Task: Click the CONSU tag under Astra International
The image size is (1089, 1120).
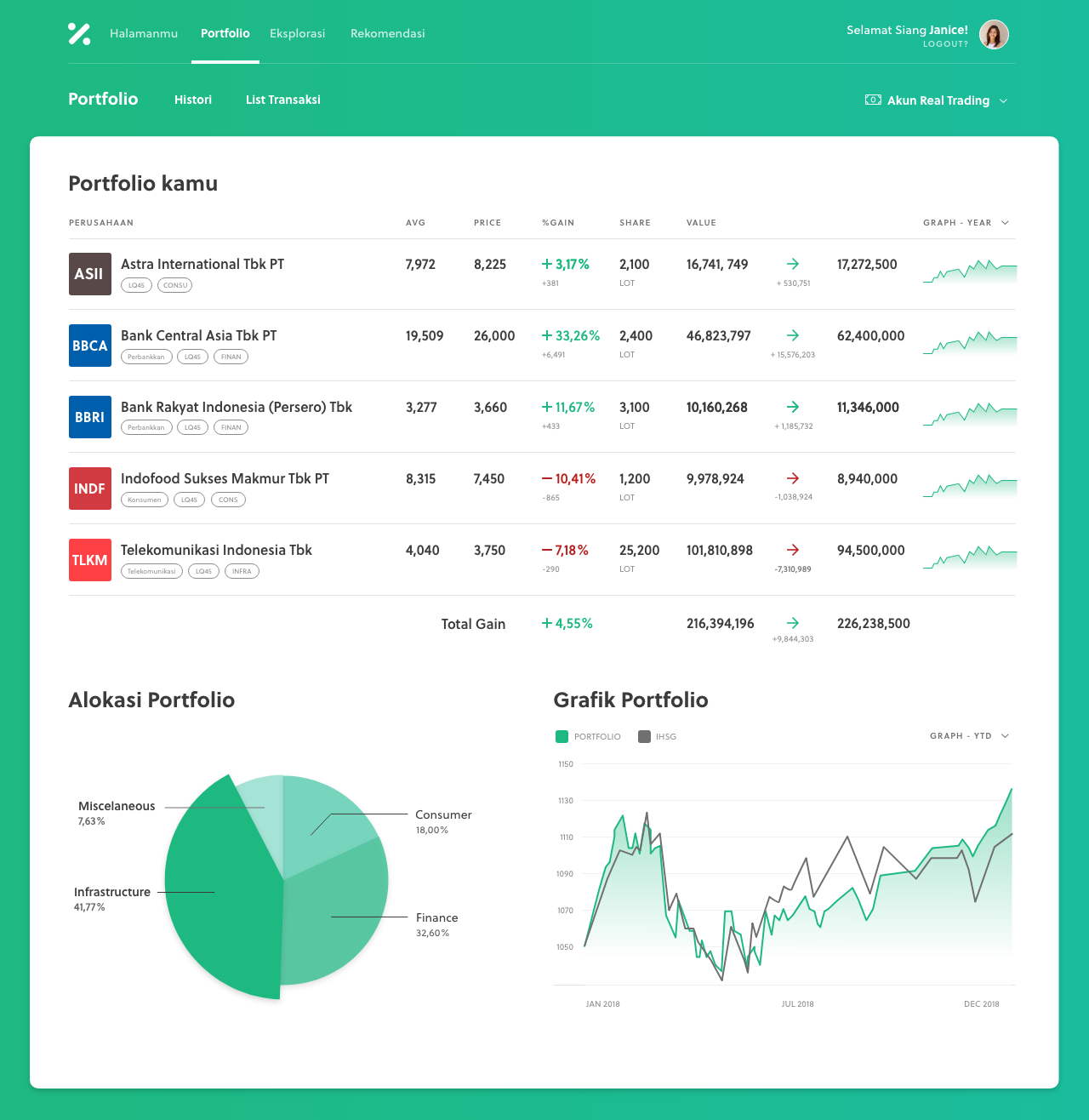Action: click(175, 285)
